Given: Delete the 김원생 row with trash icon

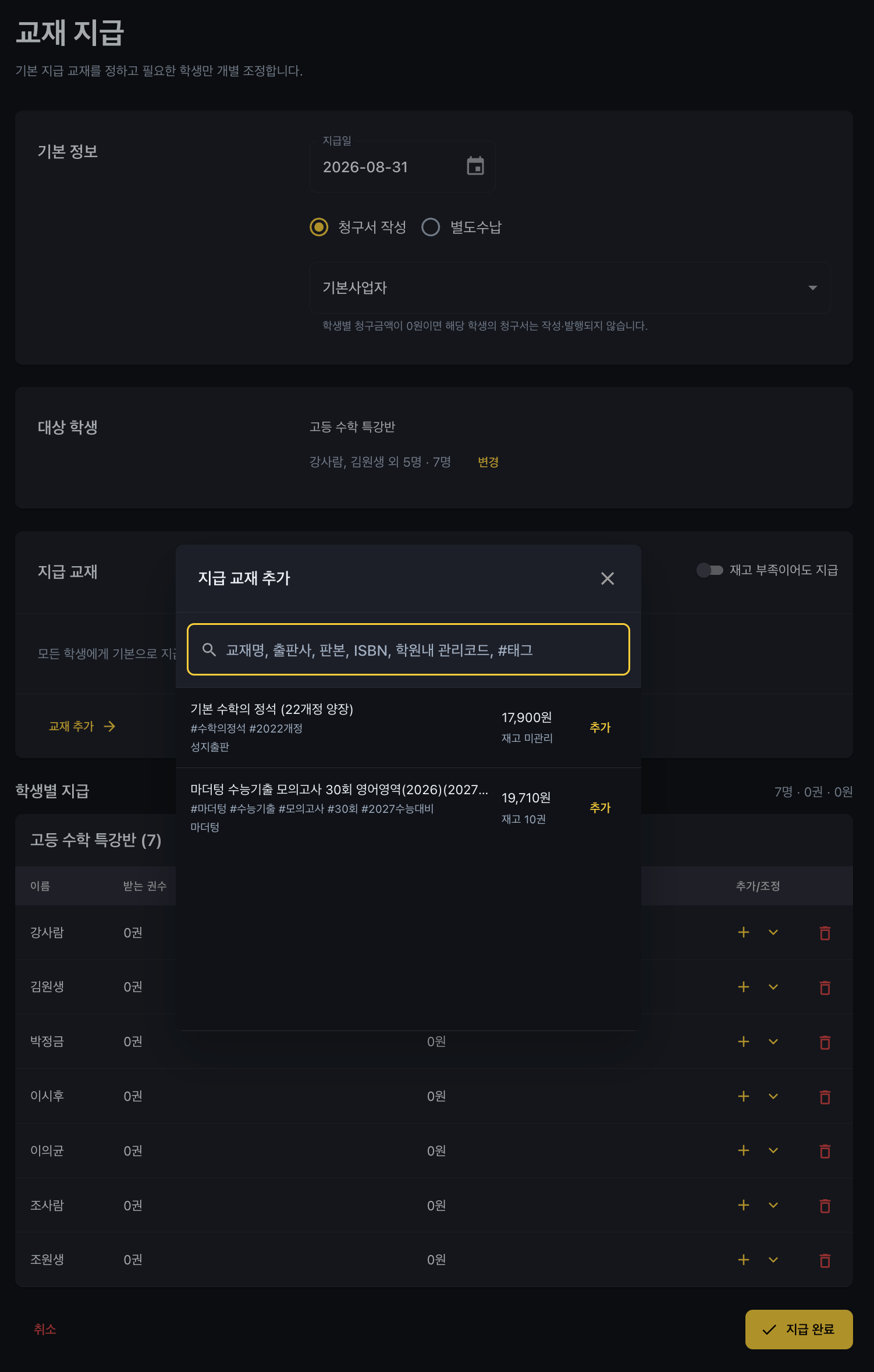Looking at the screenshot, I should (x=825, y=987).
